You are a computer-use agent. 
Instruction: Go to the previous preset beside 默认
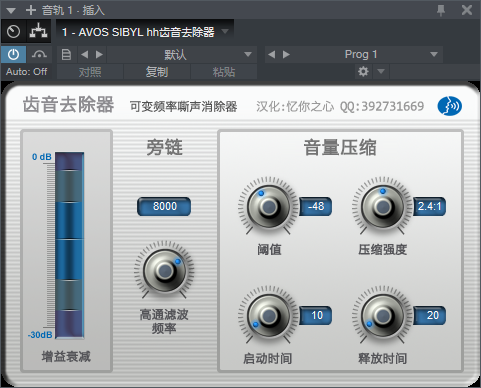click(x=85, y=54)
